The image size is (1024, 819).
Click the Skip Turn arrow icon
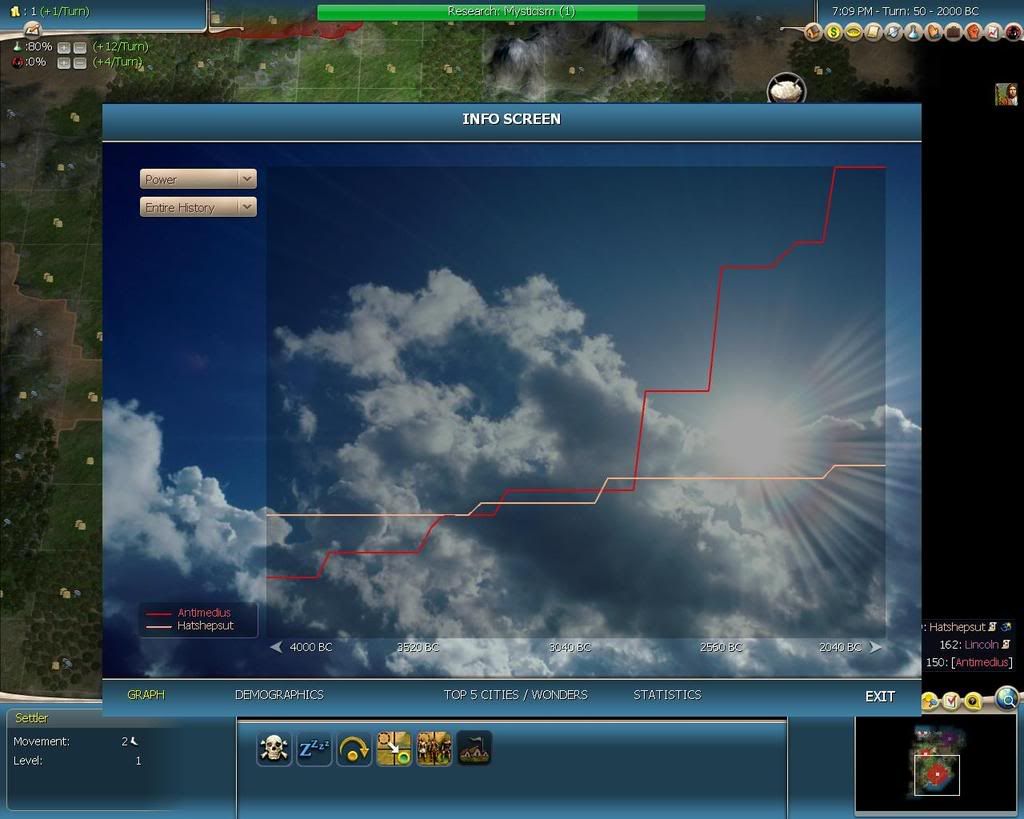[354, 748]
